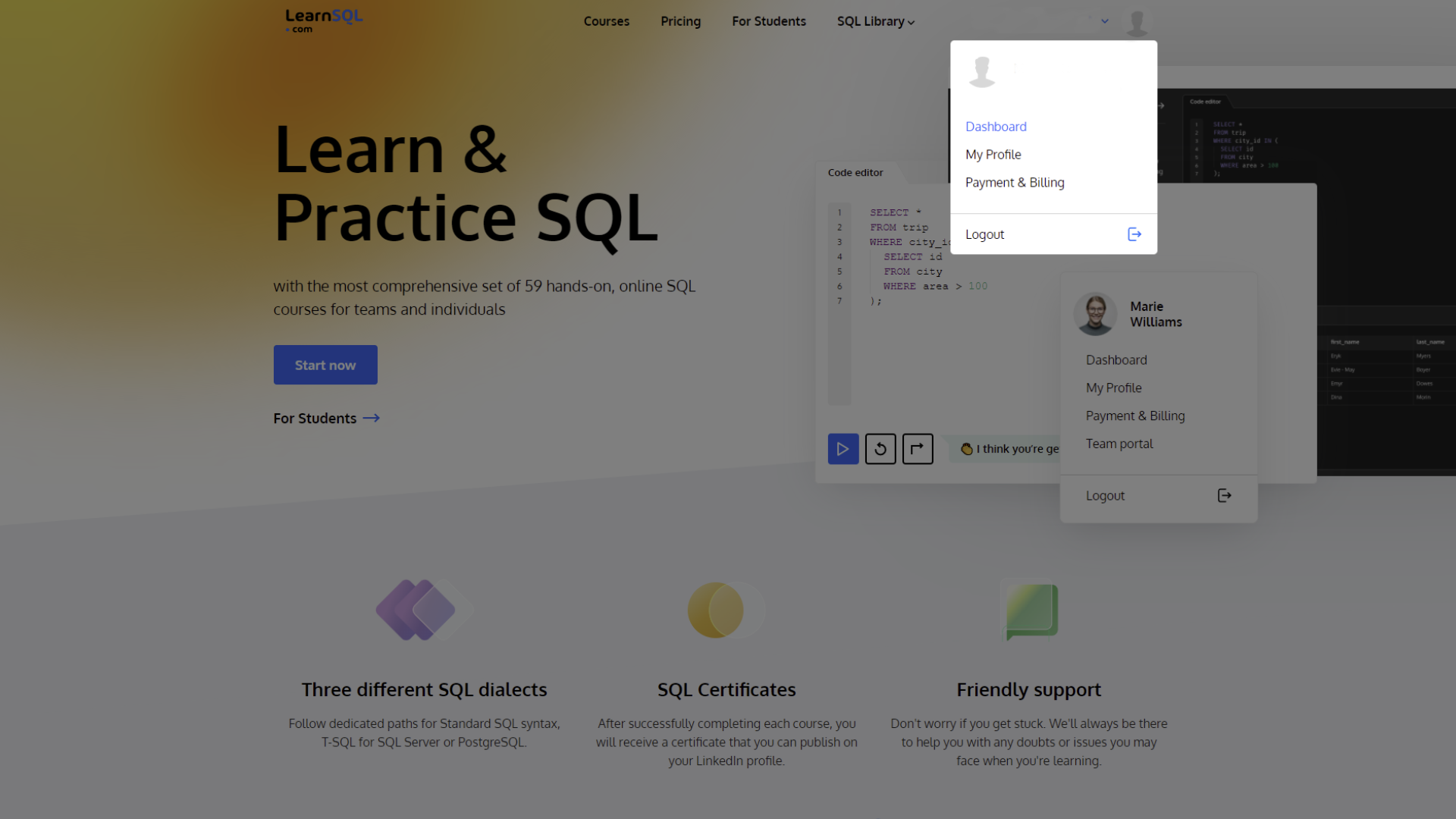Image resolution: width=1456 pixels, height=819 pixels.
Task: Click the avatar inside the open account menu
Action: click(x=982, y=72)
